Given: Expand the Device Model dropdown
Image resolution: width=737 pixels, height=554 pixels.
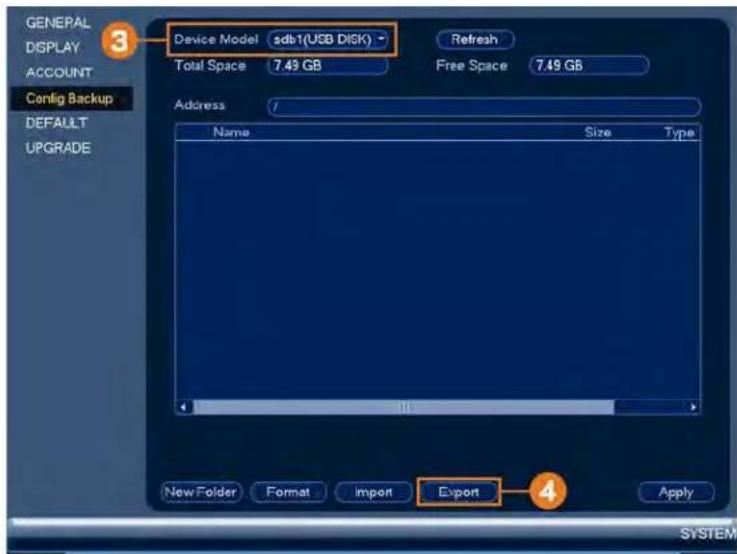Looking at the screenshot, I should [328, 39].
